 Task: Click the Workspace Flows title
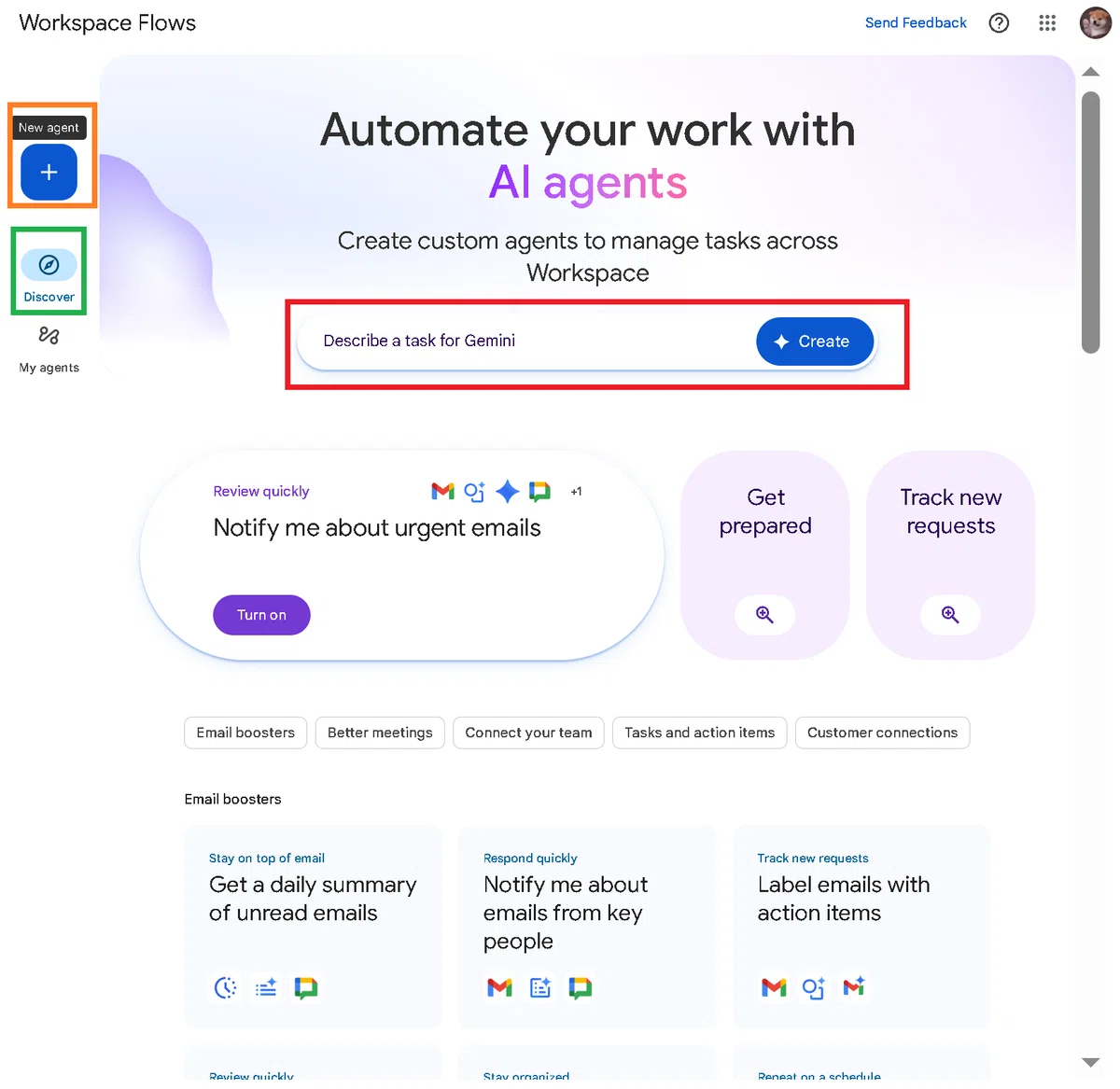[x=107, y=23]
